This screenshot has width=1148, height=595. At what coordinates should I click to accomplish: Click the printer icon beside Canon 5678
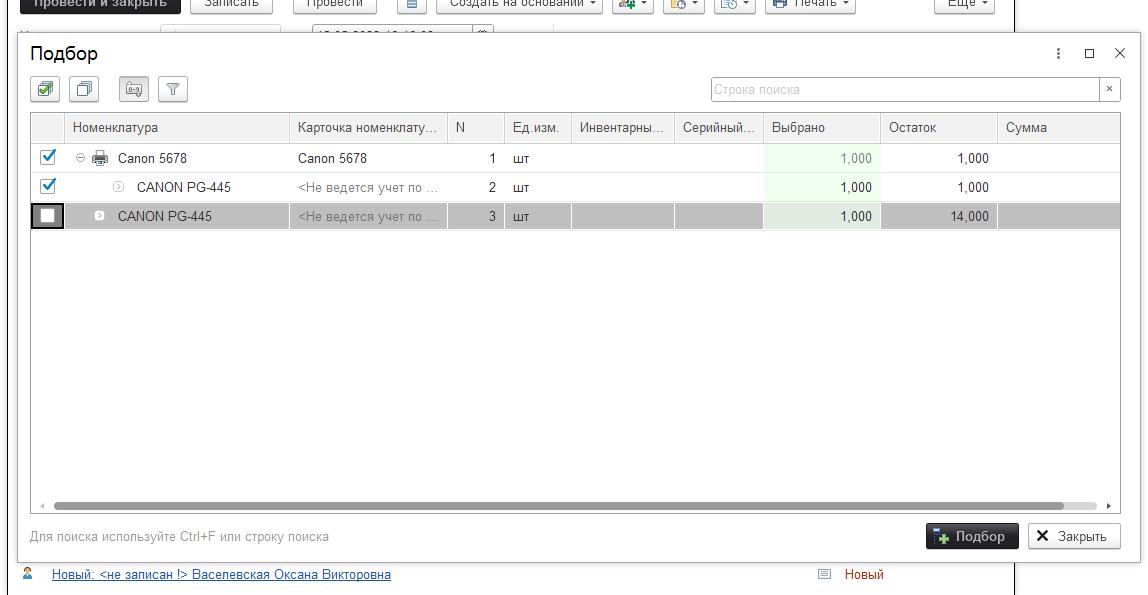(x=100, y=158)
